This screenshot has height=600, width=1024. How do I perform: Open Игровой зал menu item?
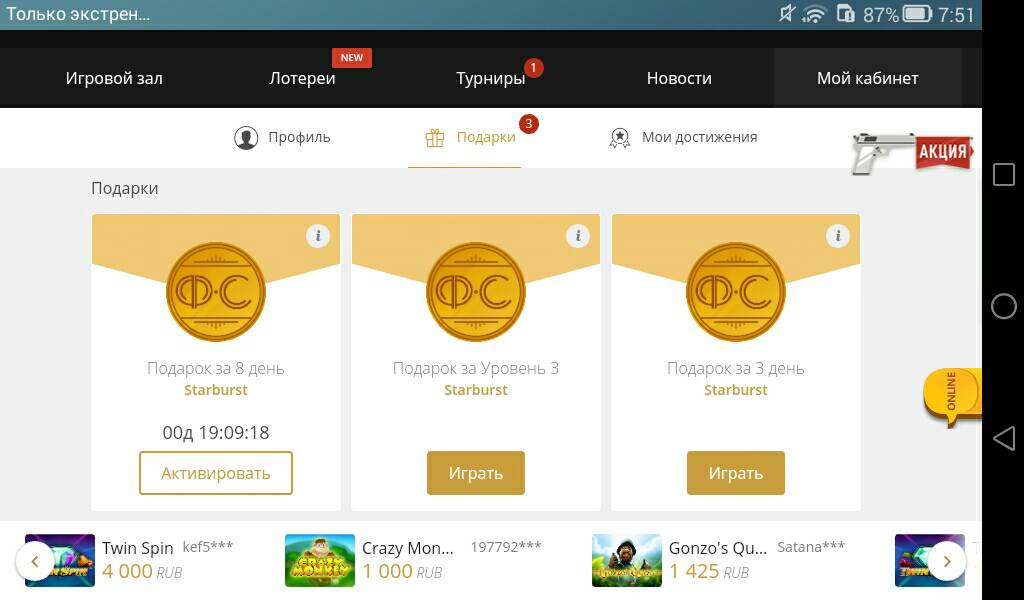click(114, 78)
